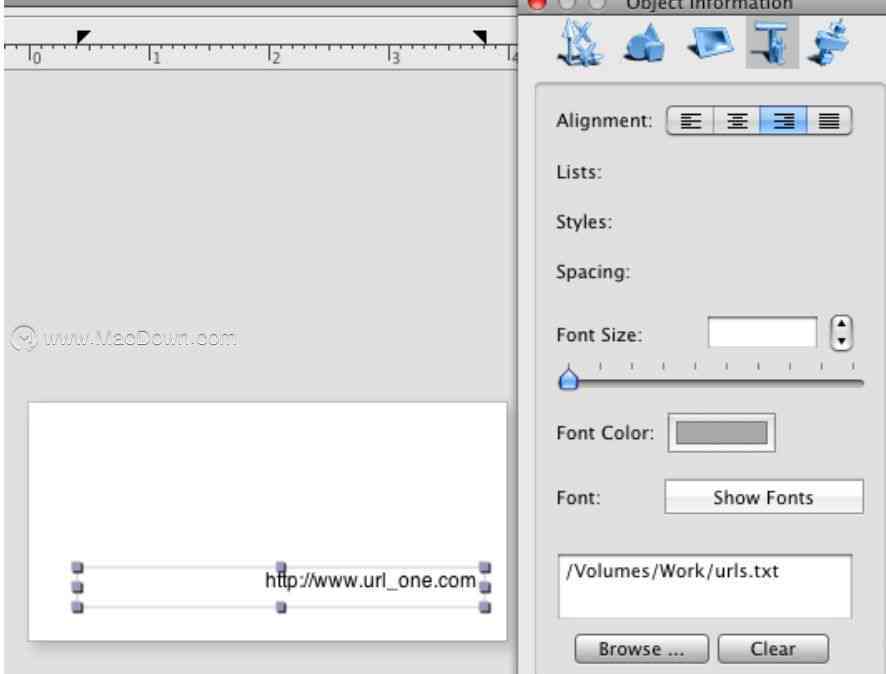
Task: Select the http://www.url_one.com text
Action: pyautogui.click(x=371, y=581)
